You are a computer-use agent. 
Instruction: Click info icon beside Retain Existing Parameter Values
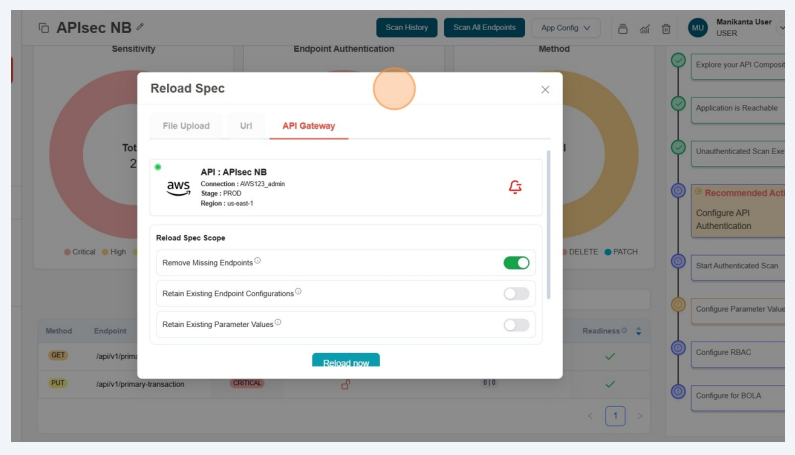[x=278, y=323]
